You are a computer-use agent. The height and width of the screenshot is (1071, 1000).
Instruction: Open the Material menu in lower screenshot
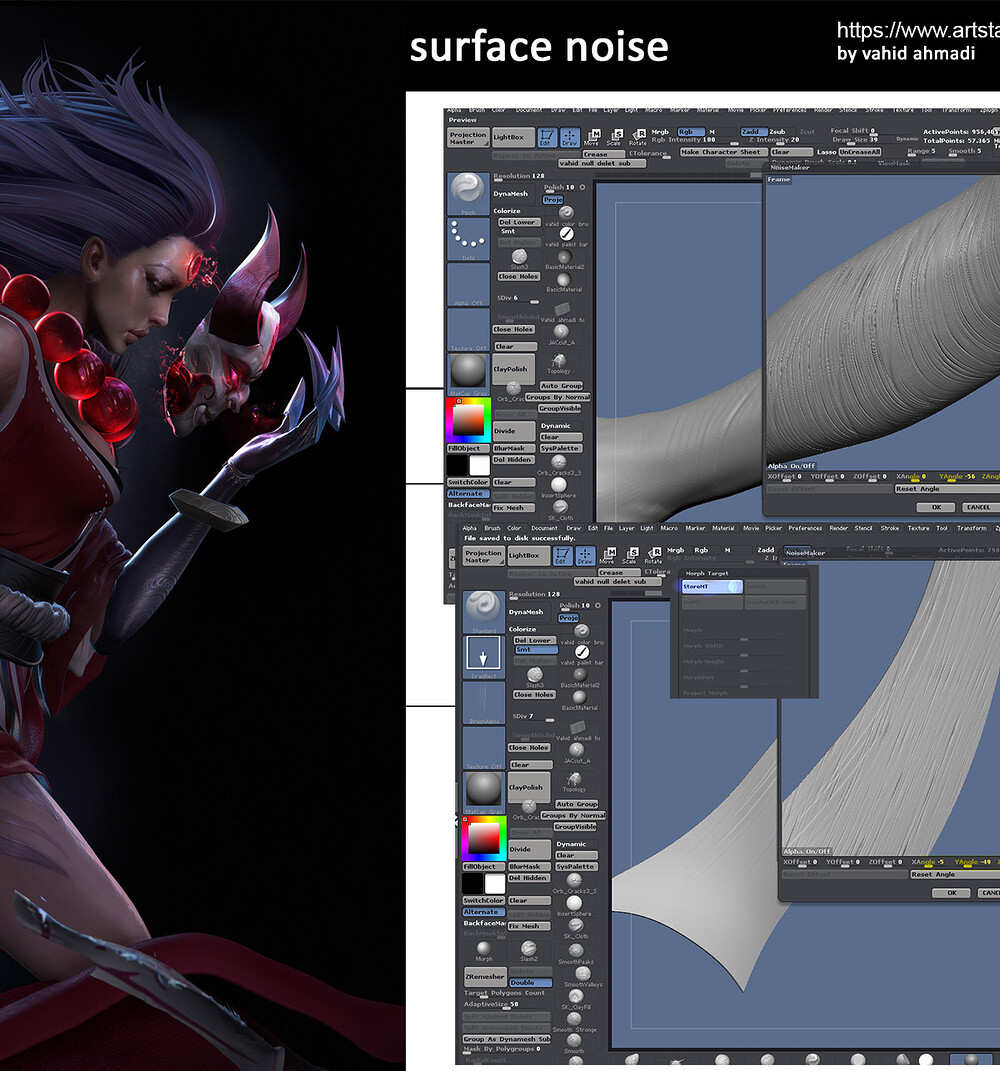point(723,528)
